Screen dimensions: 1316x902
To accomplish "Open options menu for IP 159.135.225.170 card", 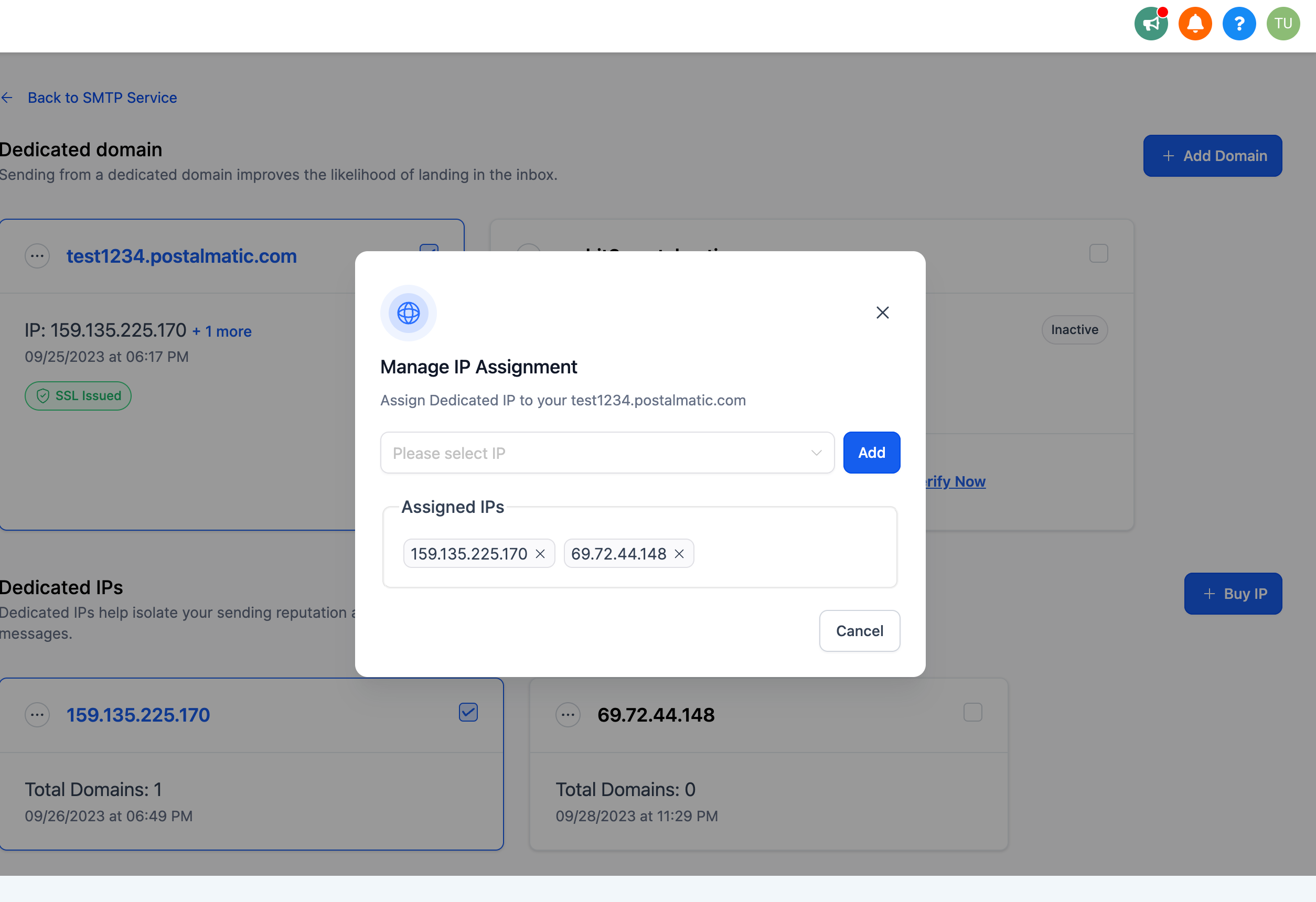I will [x=37, y=715].
